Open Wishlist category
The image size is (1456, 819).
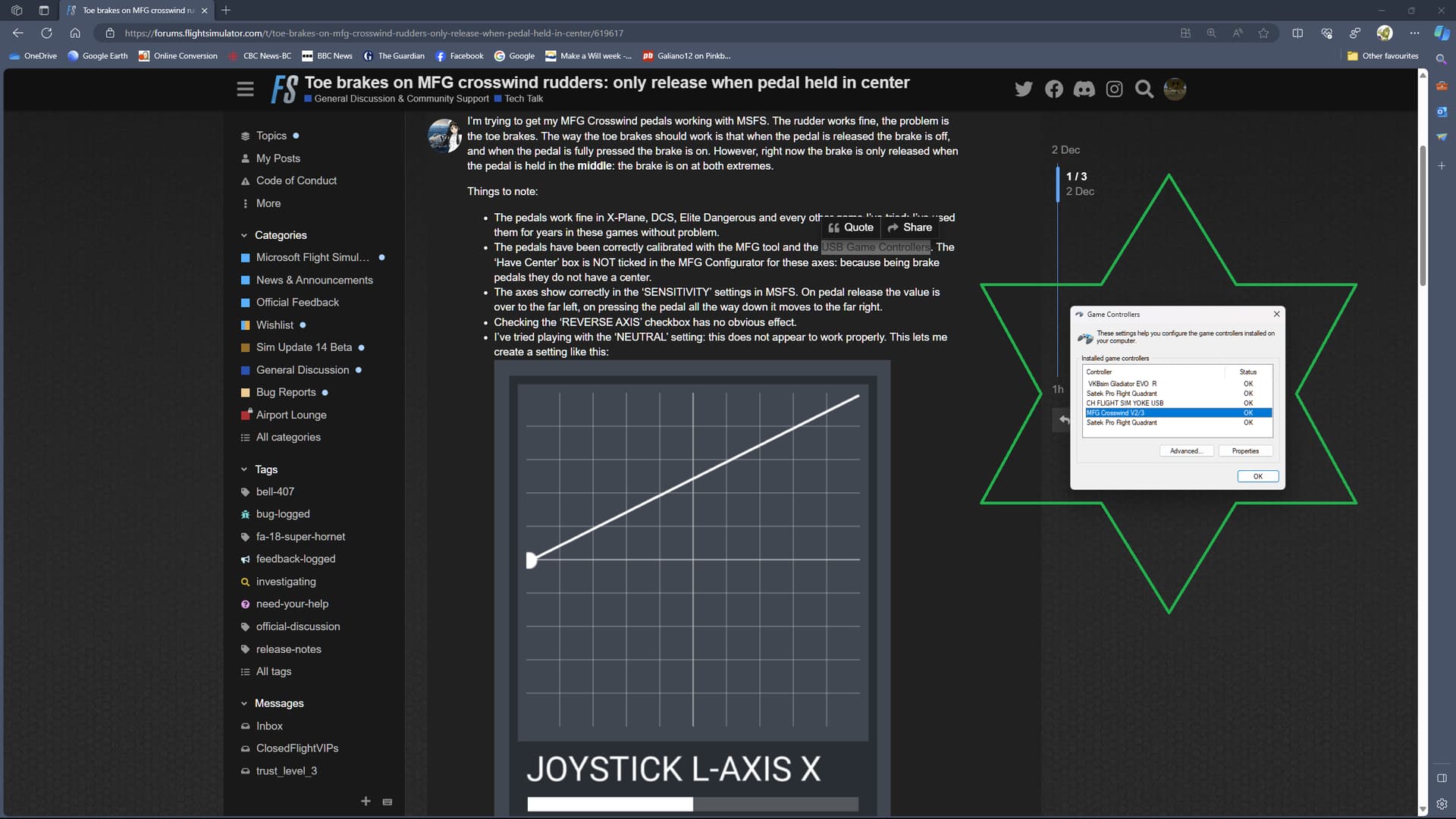274,325
